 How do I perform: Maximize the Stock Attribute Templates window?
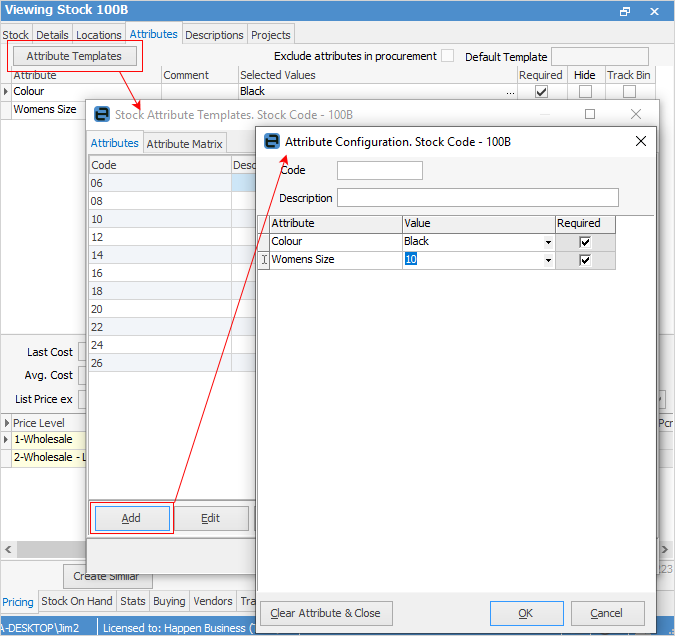tap(590, 114)
